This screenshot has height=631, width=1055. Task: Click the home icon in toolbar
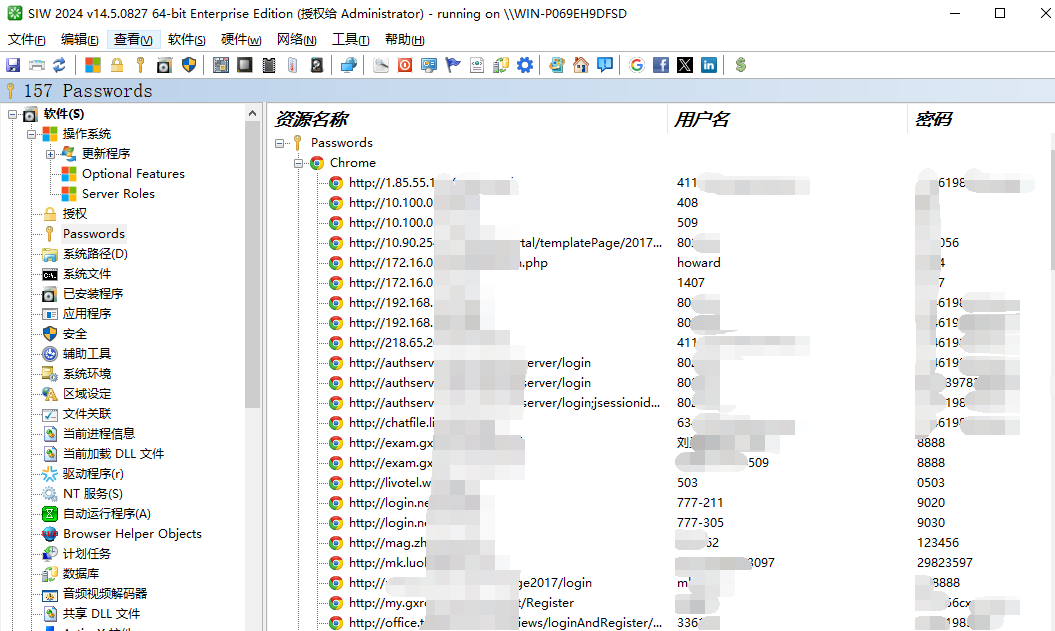581,65
